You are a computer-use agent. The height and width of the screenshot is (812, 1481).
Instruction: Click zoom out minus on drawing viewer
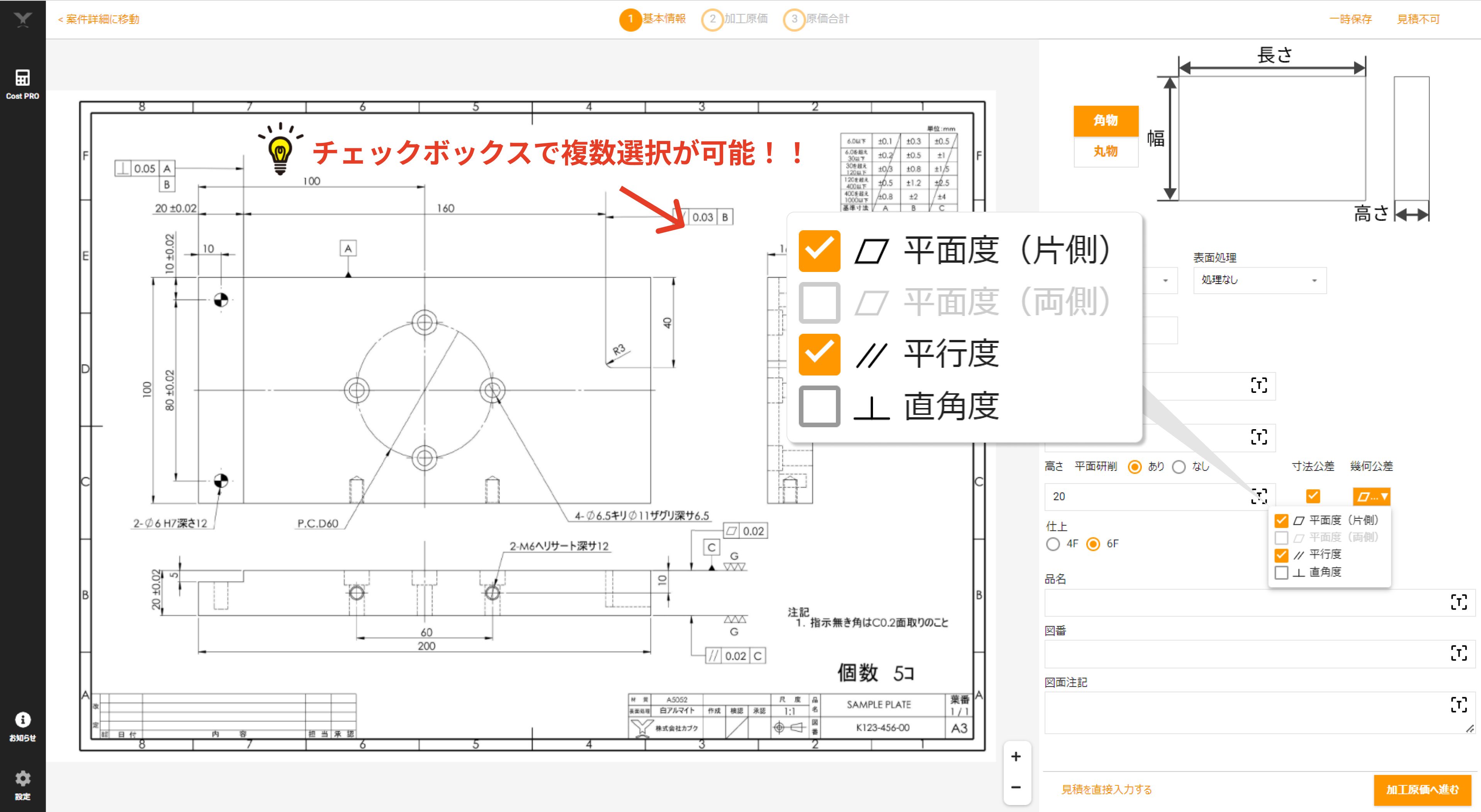pos(1016,787)
